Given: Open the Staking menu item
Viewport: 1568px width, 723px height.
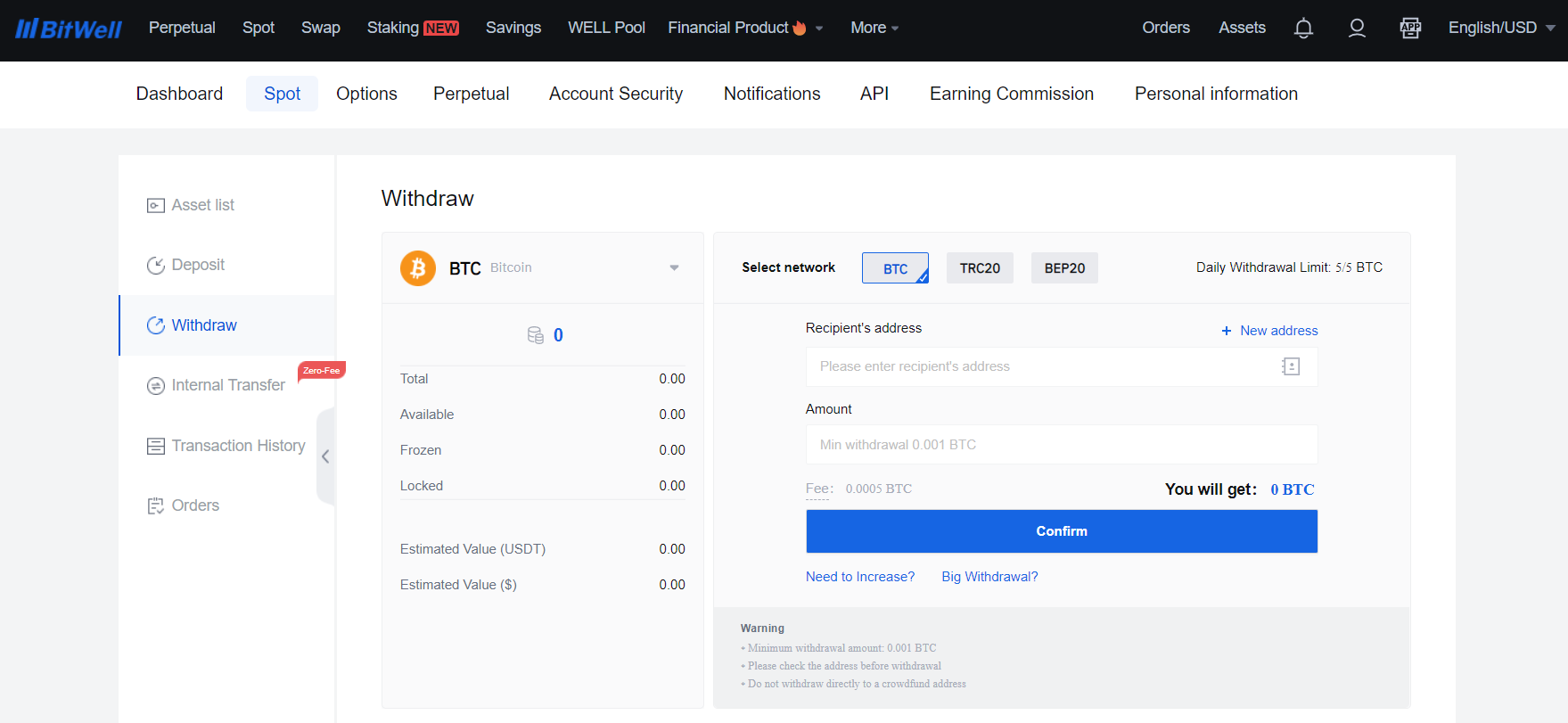Looking at the screenshot, I should coord(393,28).
